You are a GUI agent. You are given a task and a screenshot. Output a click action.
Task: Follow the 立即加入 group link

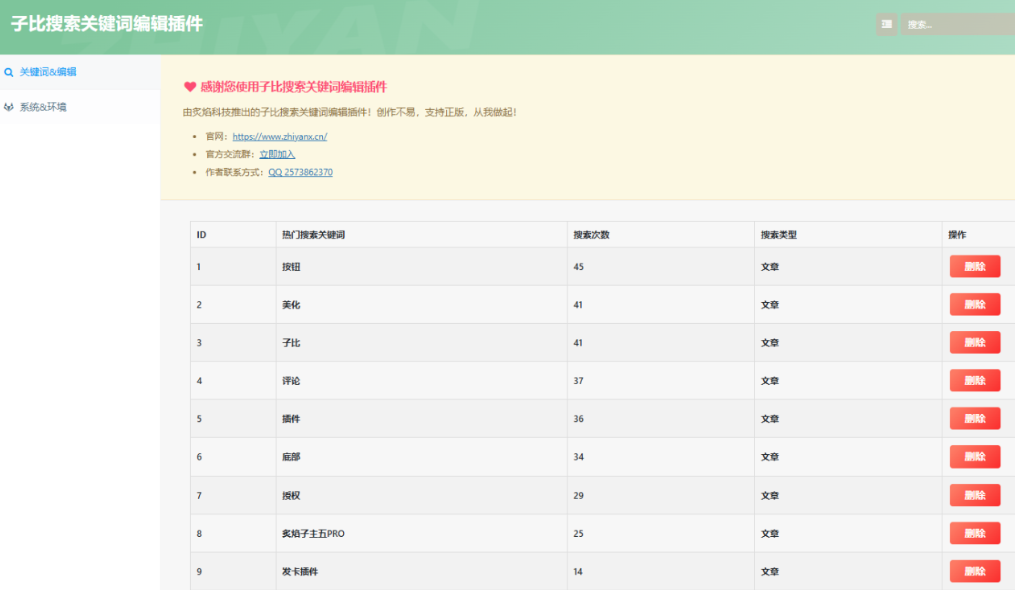(277, 154)
